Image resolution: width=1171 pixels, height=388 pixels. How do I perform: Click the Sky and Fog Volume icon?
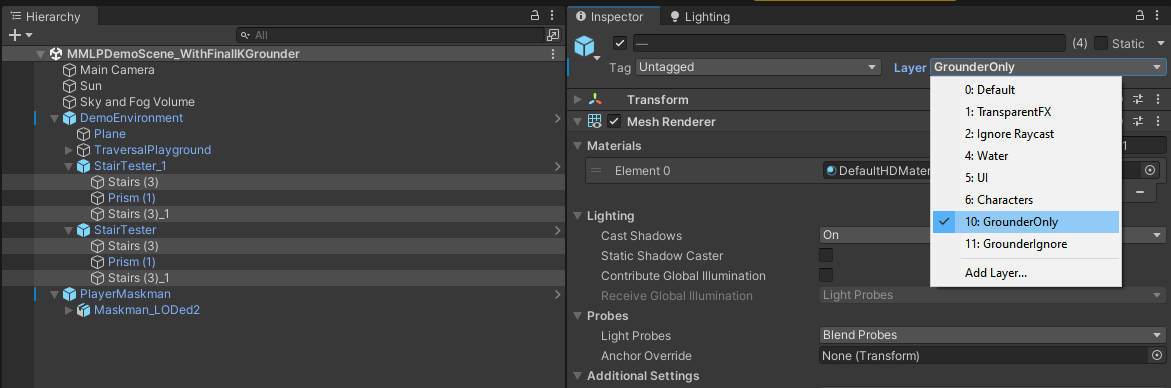pyautogui.click(x=69, y=102)
